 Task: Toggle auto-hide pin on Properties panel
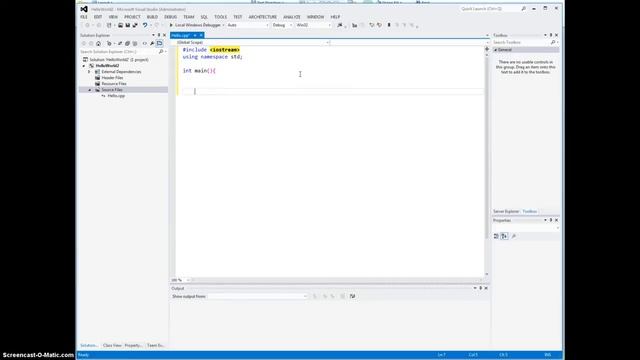point(551,220)
